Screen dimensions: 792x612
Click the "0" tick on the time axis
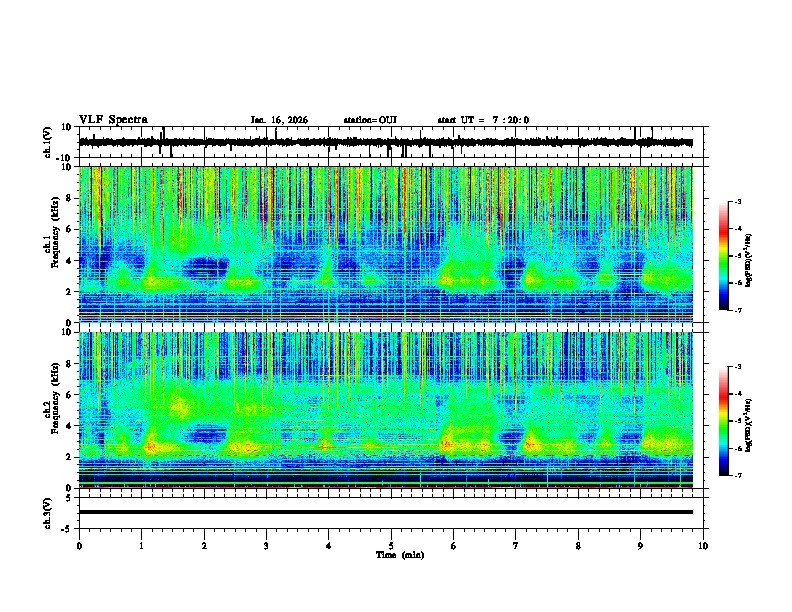(x=79, y=546)
